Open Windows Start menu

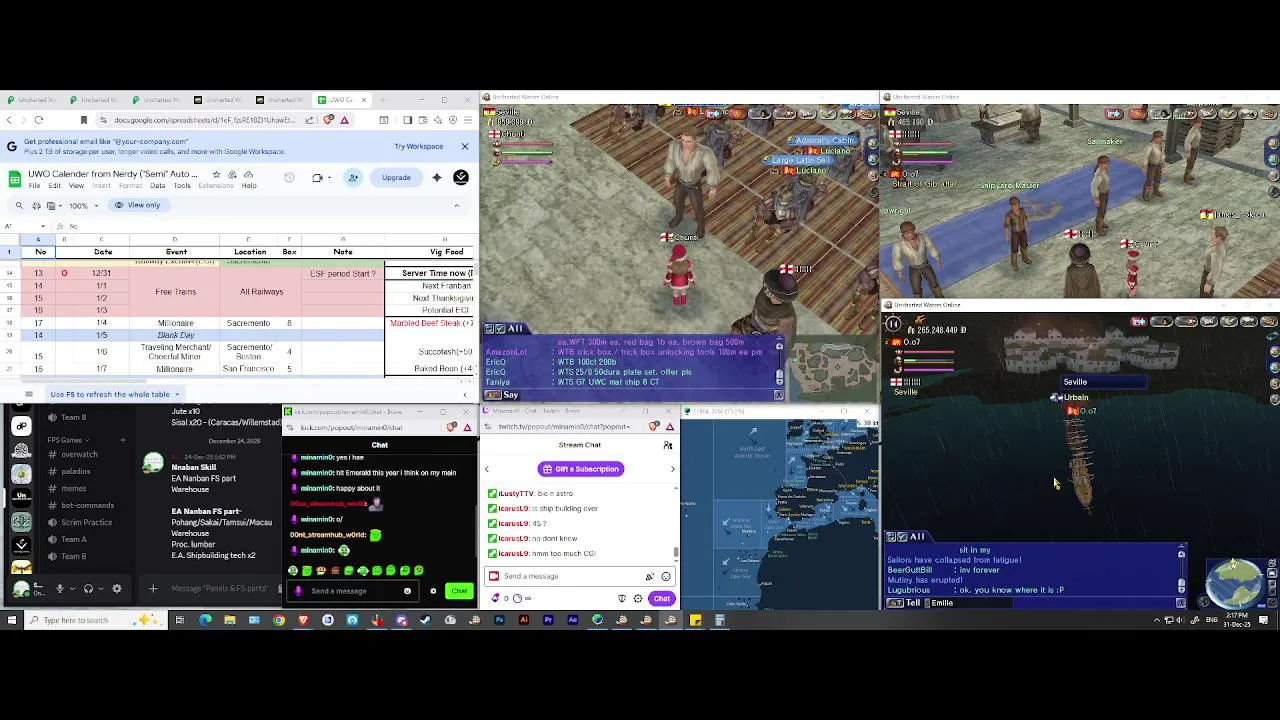(x=12, y=620)
